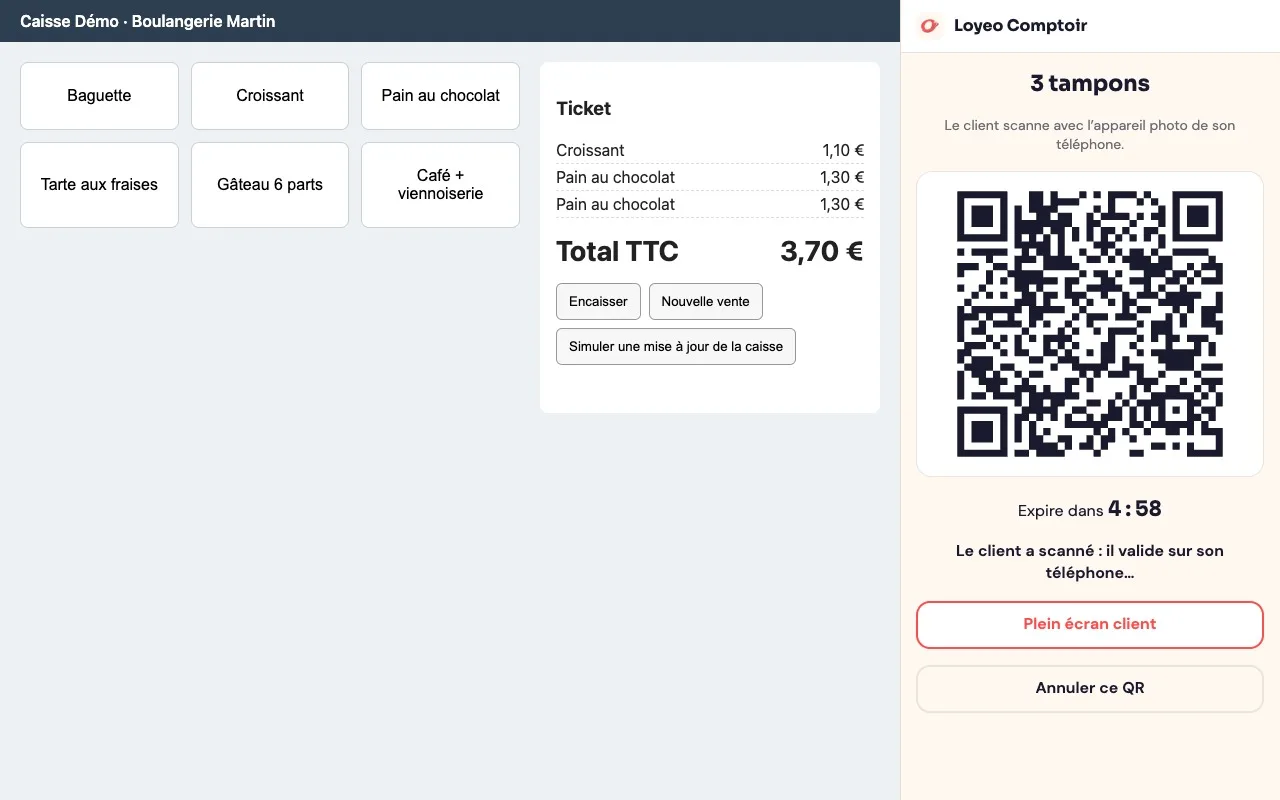1280x800 pixels.
Task: Click the Ticket heading
Action: (584, 108)
